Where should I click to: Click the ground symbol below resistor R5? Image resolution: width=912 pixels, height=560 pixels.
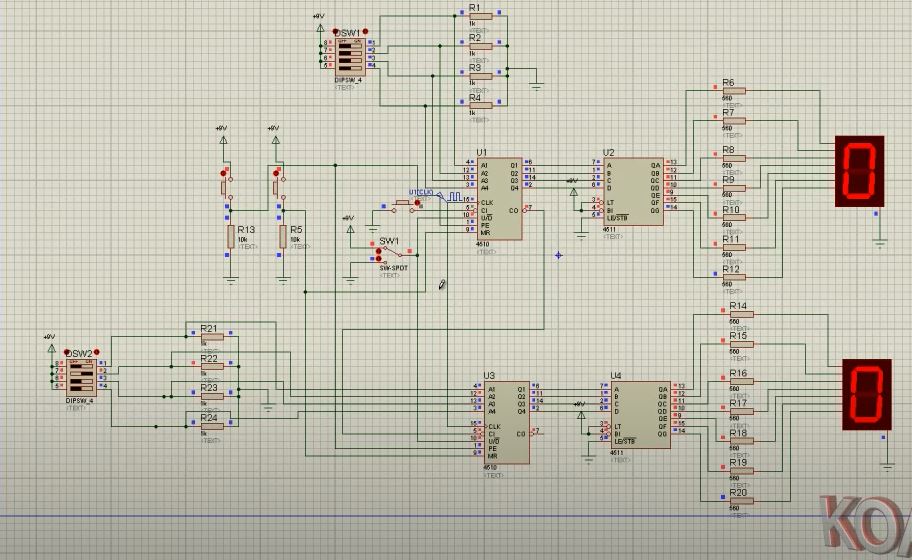pos(283,281)
